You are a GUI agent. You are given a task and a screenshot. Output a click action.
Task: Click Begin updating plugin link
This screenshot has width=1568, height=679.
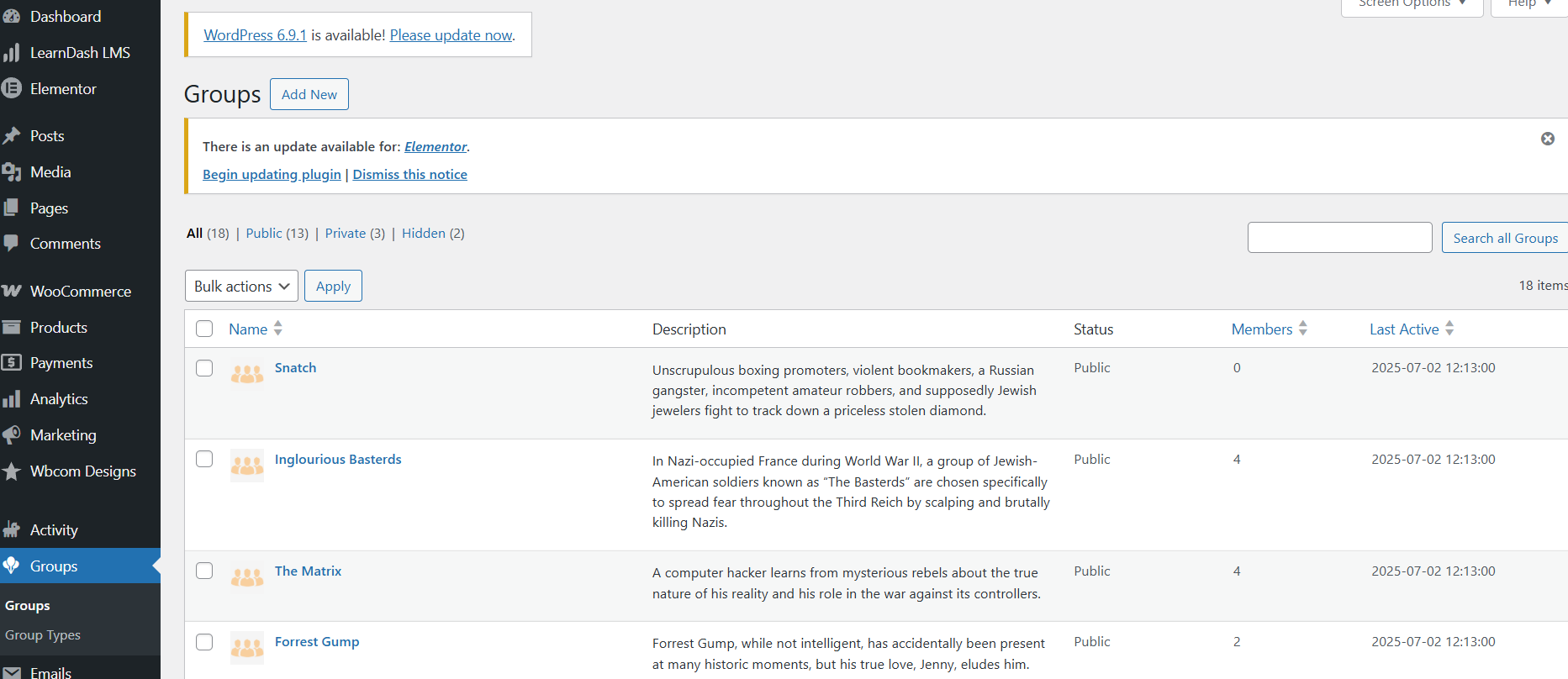[x=272, y=174]
